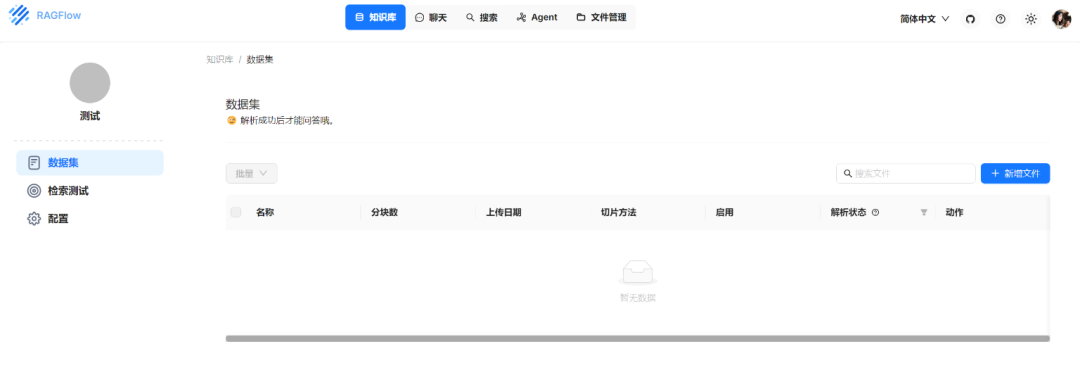The image size is (1080, 370).
Task: Focus the 搜索文件 search field
Action: (906, 174)
